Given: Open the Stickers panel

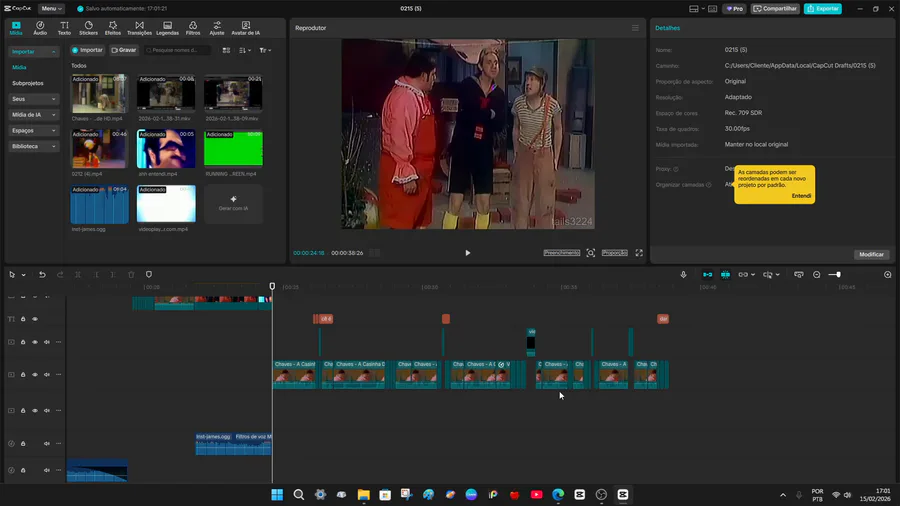Looking at the screenshot, I should (x=88, y=27).
